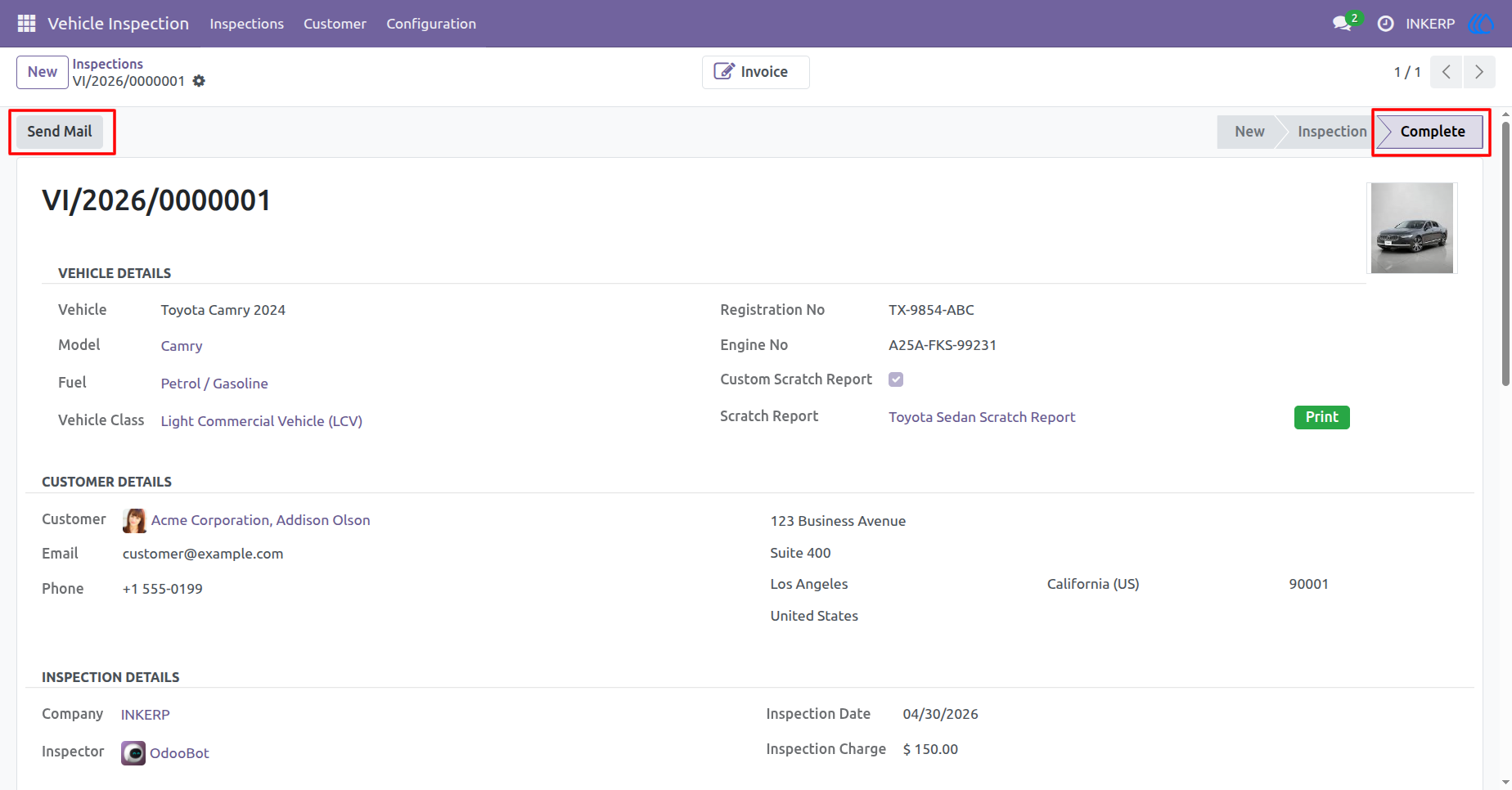The height and width of the screenshot is (790, 1512).
Task: Go to the previous record arrow
Action: coord(1446,72)
